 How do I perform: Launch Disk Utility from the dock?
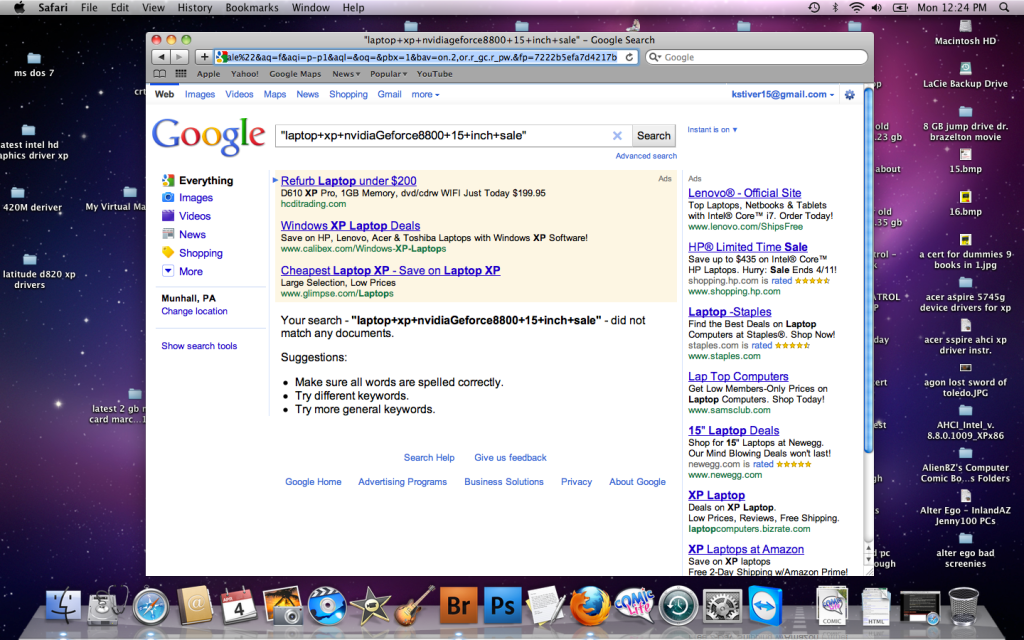point(107,605)
